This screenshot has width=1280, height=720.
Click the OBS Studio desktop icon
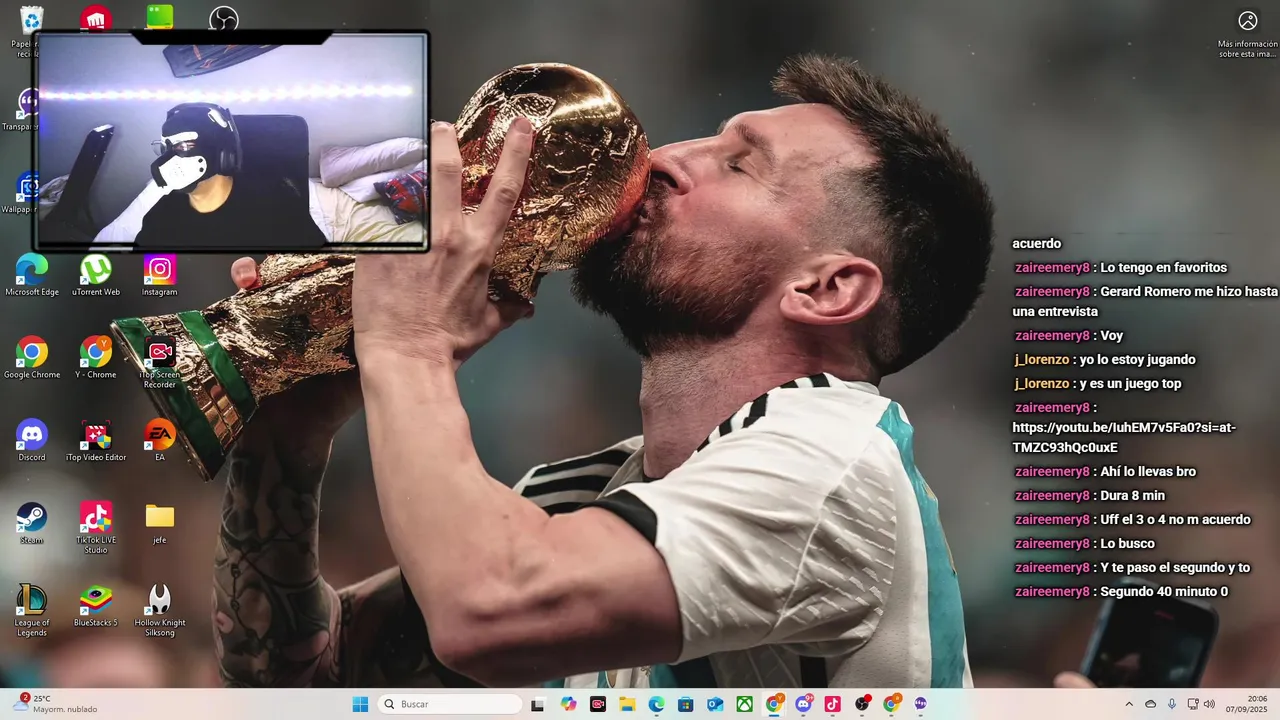pos(223,17)
